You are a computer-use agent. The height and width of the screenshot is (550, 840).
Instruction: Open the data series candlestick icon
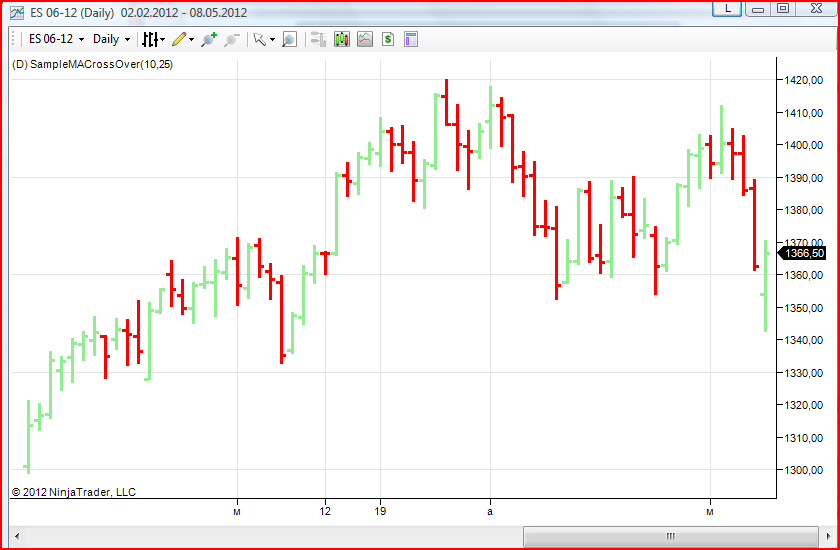click(342, 39)
